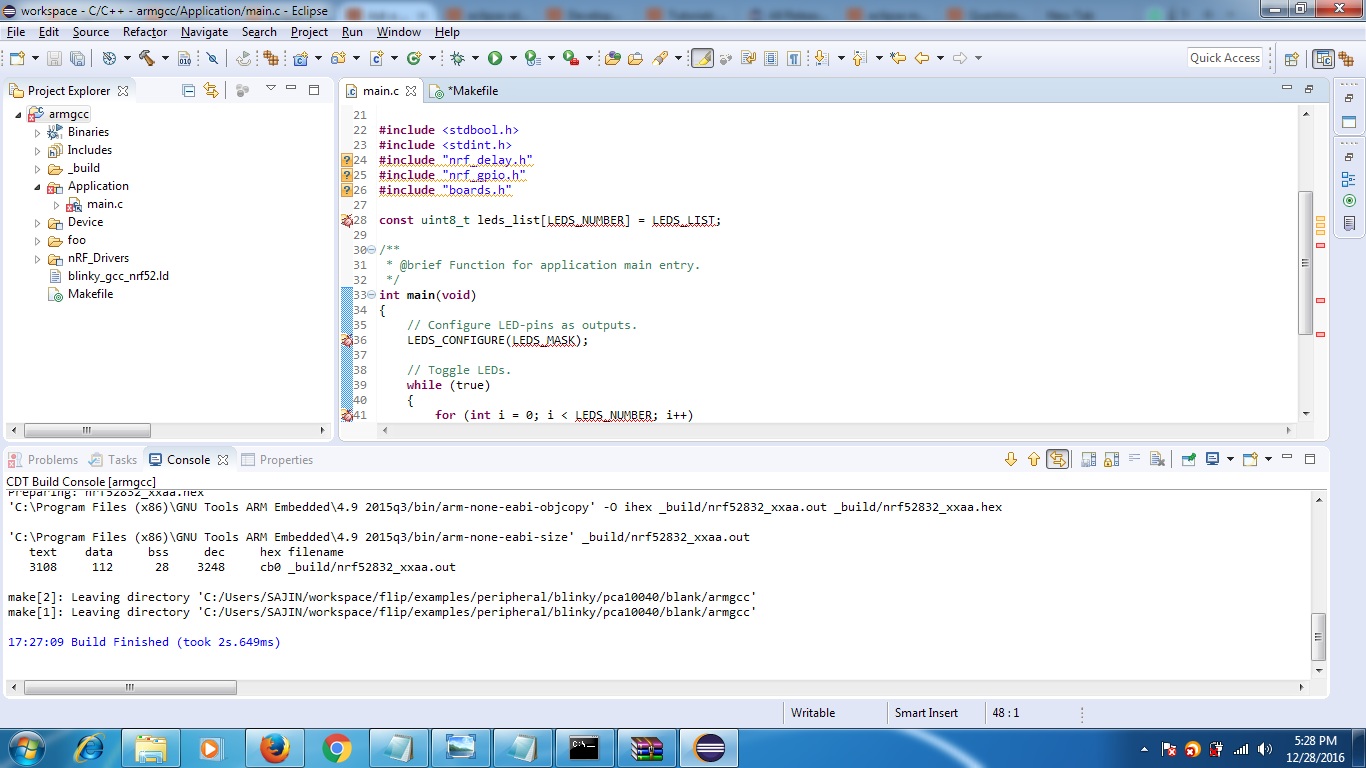The height and width of the screenshot is (768, 1366).
Task: Click the Back navigation arrow
Action: (x=922, y=58)
